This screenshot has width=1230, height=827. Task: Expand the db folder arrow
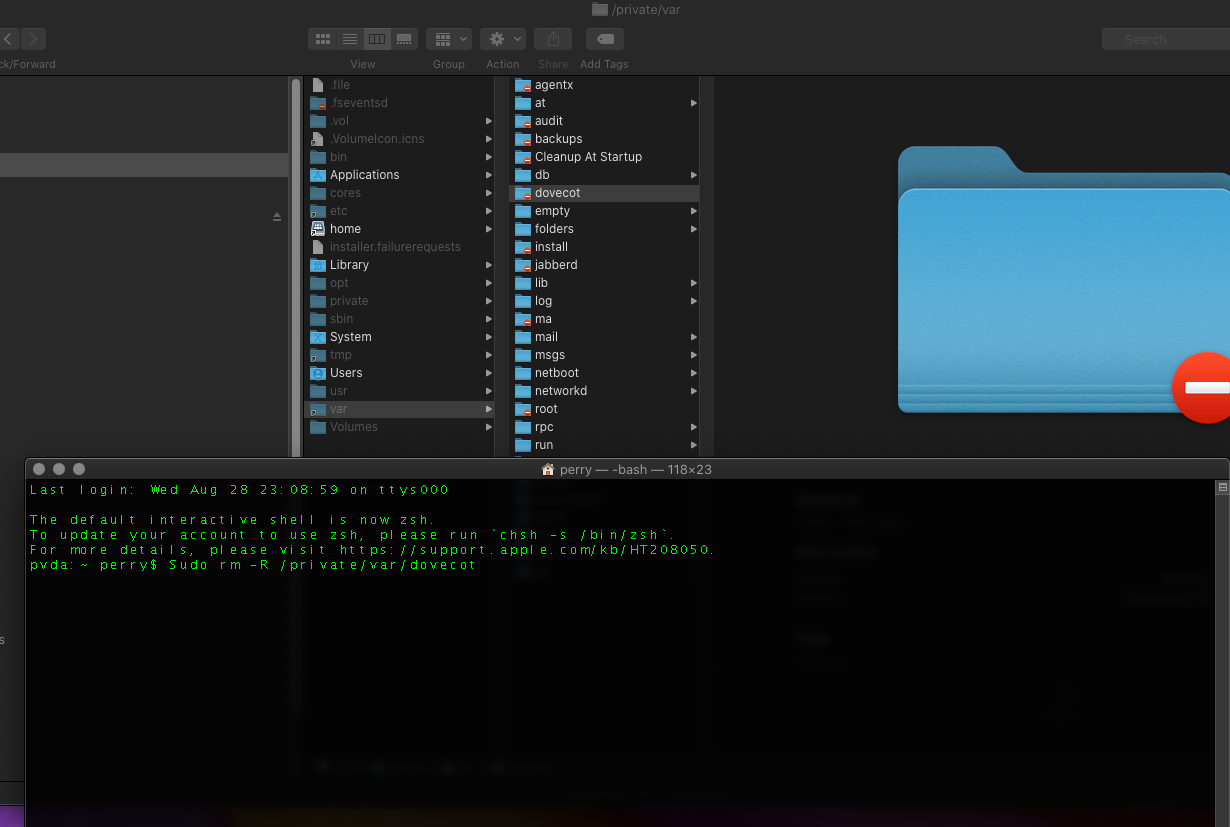pos(693,175)
